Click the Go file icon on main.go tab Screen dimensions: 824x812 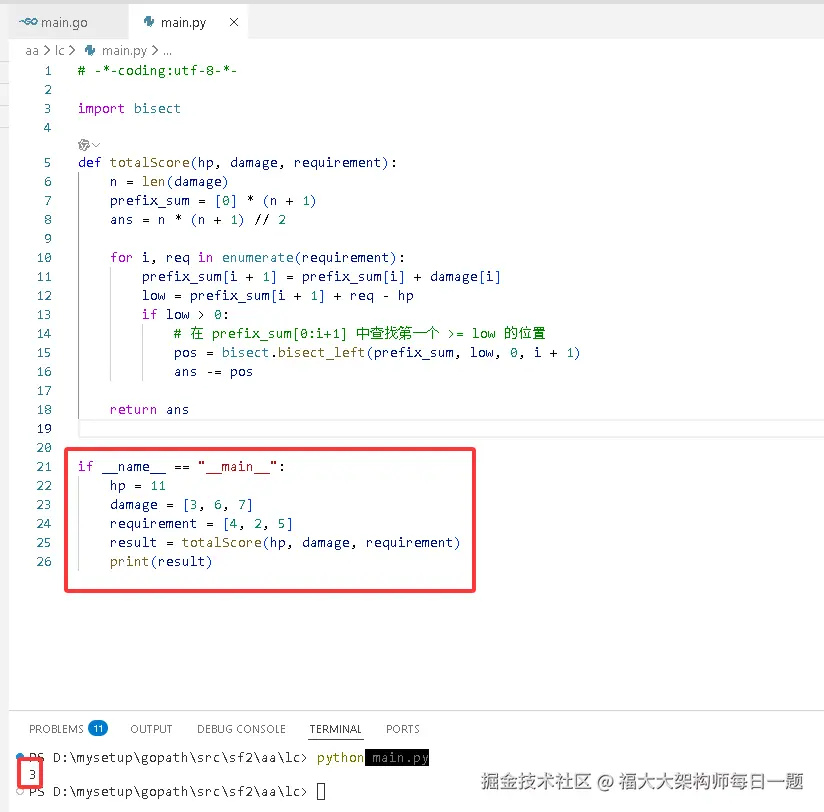28,22
